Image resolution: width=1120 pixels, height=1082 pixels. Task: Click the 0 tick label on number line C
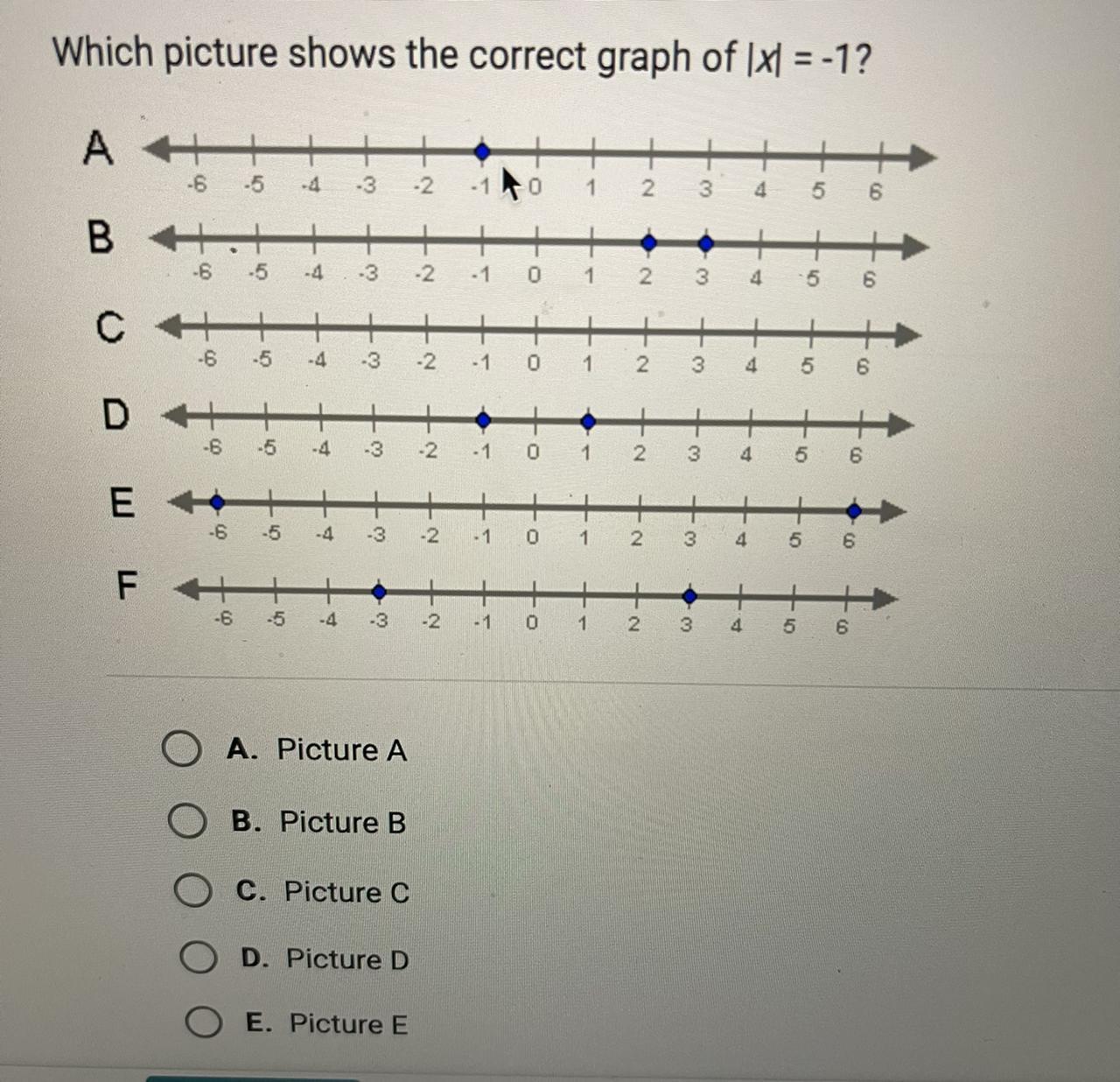(x=534, y=363)
